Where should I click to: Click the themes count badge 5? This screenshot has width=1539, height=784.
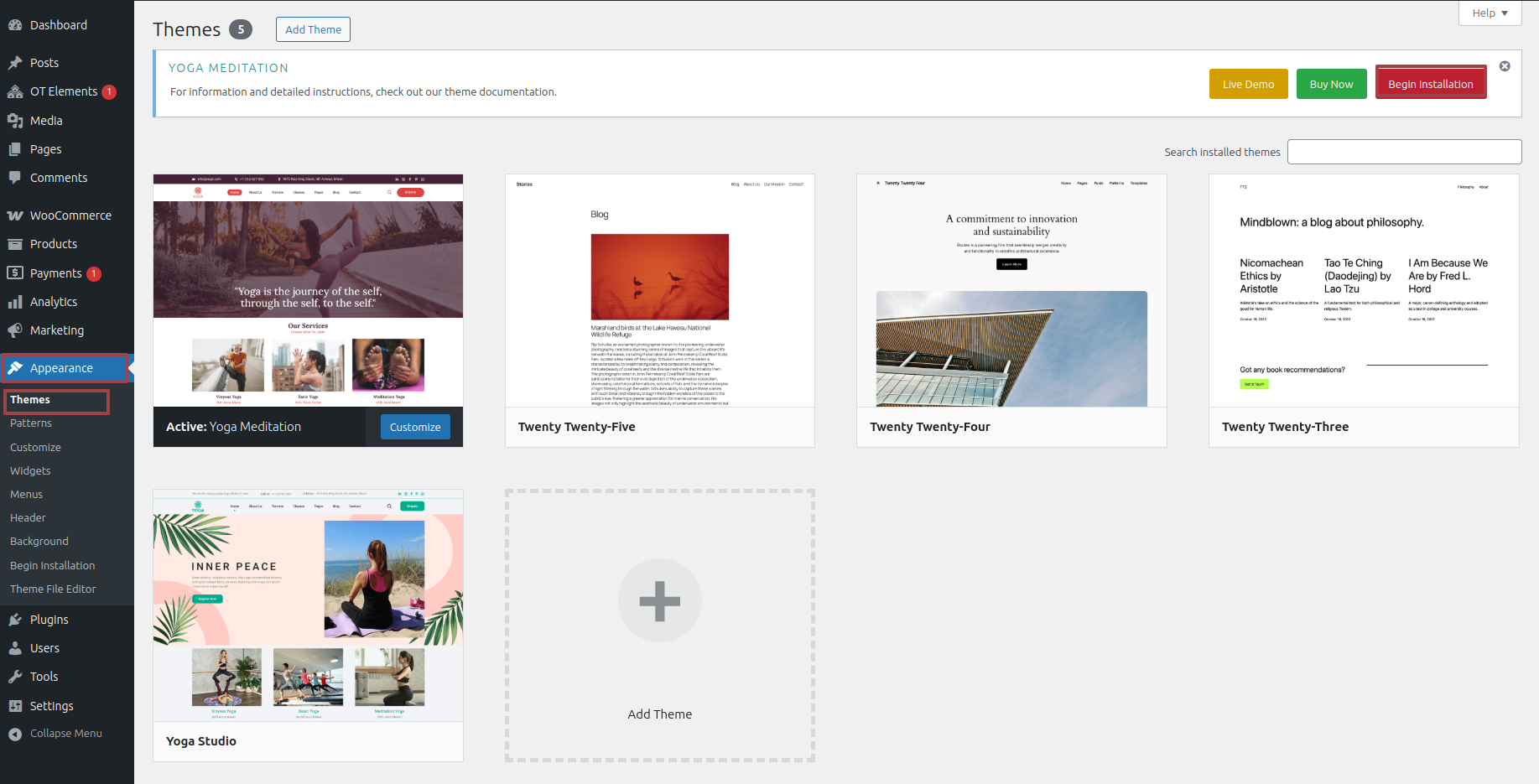(241, 29)
